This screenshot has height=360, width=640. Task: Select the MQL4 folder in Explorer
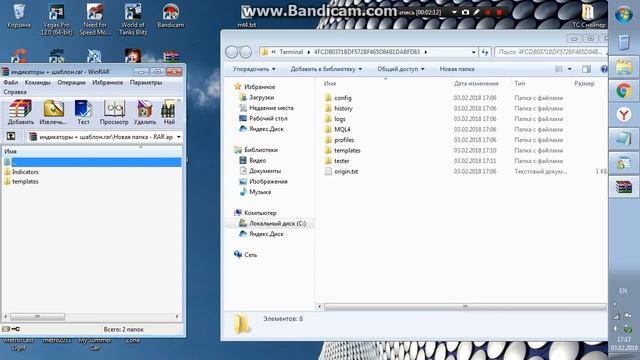pos(338,129)
